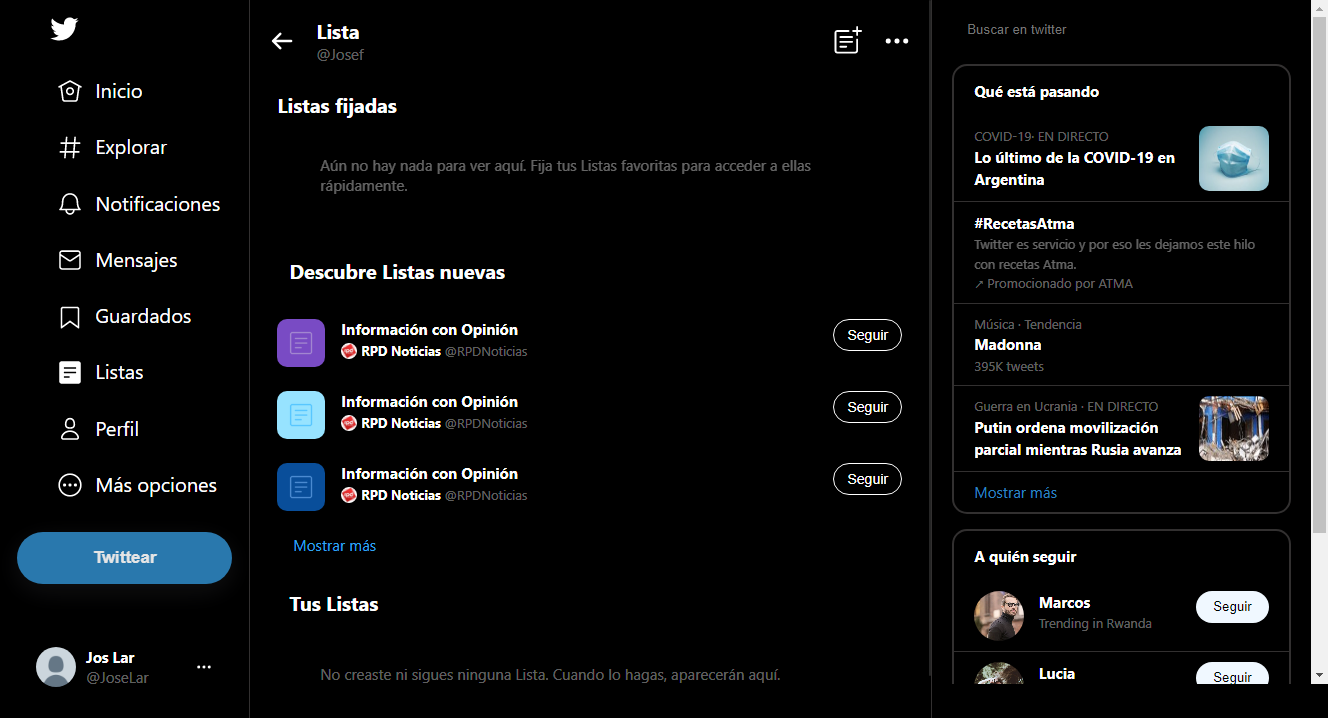Viewport: 1328px width, 718px height.
Task: Follow the first Información con Opinión list
Action: point(866,335)
